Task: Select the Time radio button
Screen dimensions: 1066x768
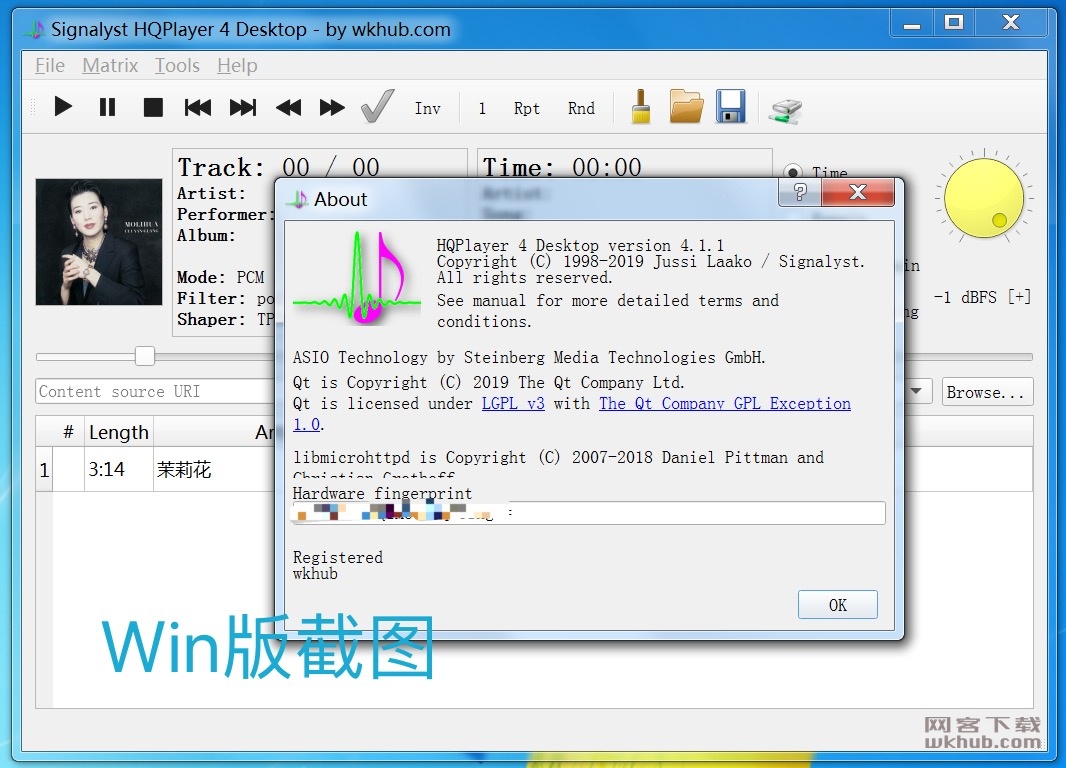Action: click(792, 171)
